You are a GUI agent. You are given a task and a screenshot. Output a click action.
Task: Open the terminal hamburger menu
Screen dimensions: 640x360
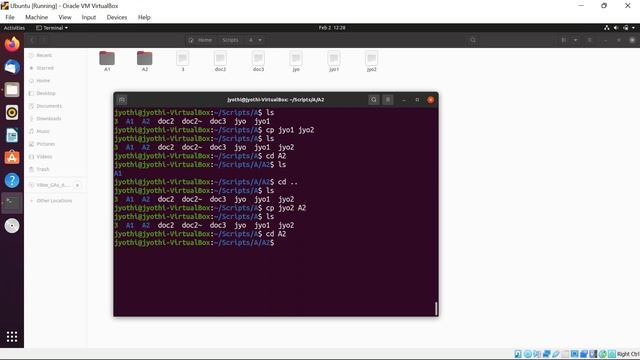[388, 100]
